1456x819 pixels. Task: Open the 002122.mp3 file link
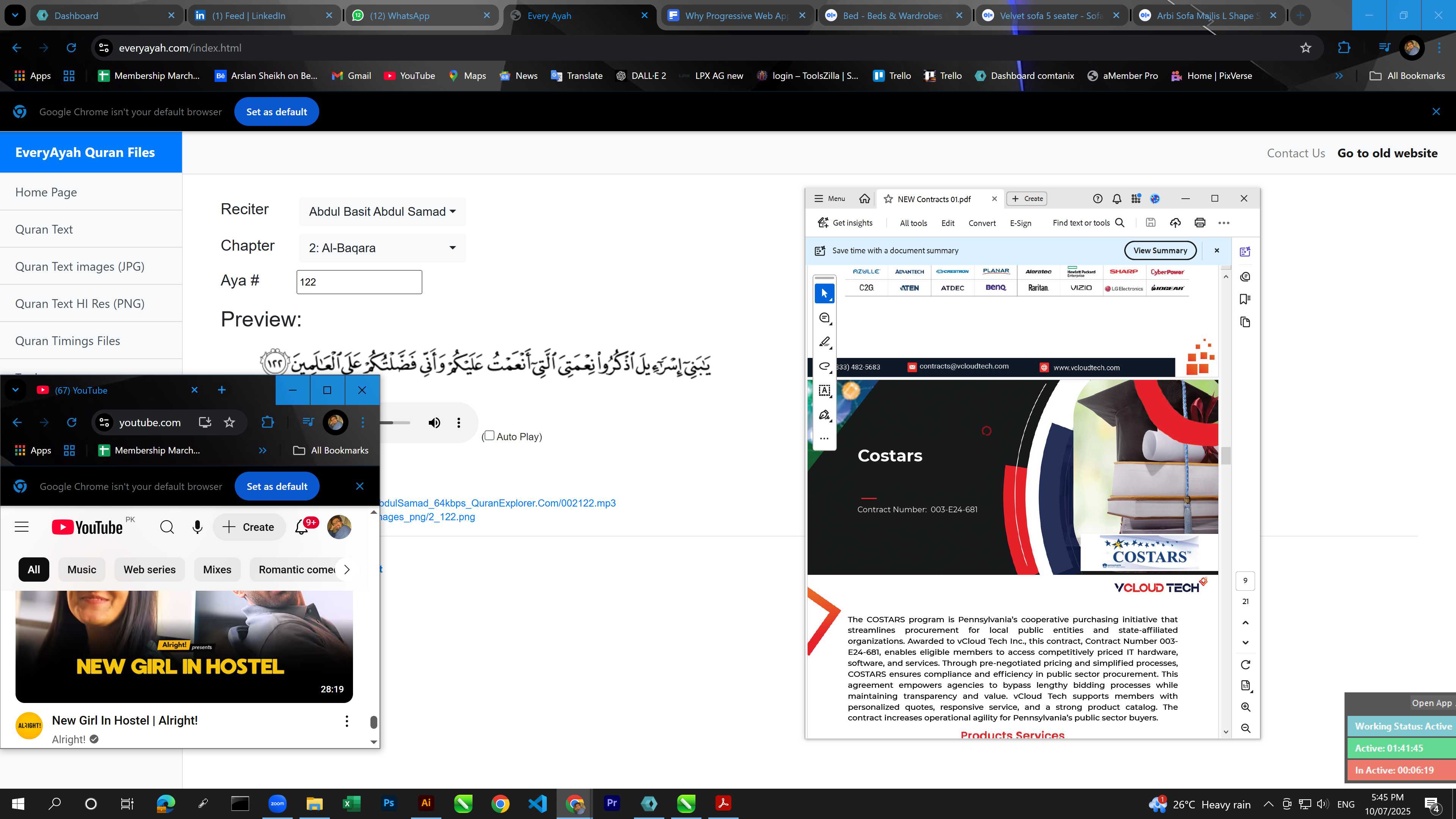coord(498,503)
